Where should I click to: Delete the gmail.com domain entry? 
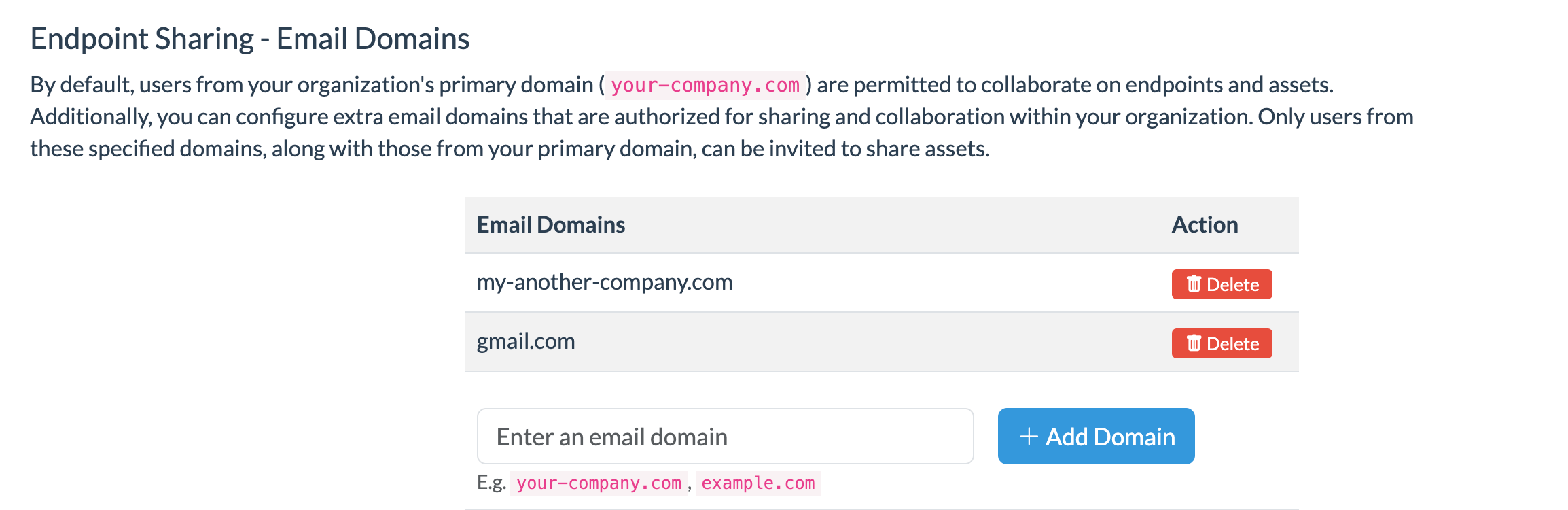1221,343
